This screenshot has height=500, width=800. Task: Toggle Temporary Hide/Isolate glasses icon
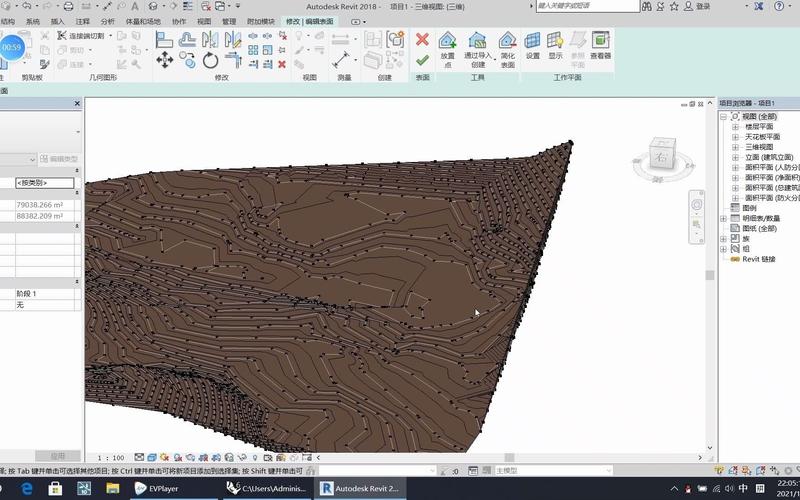point(242,457)
